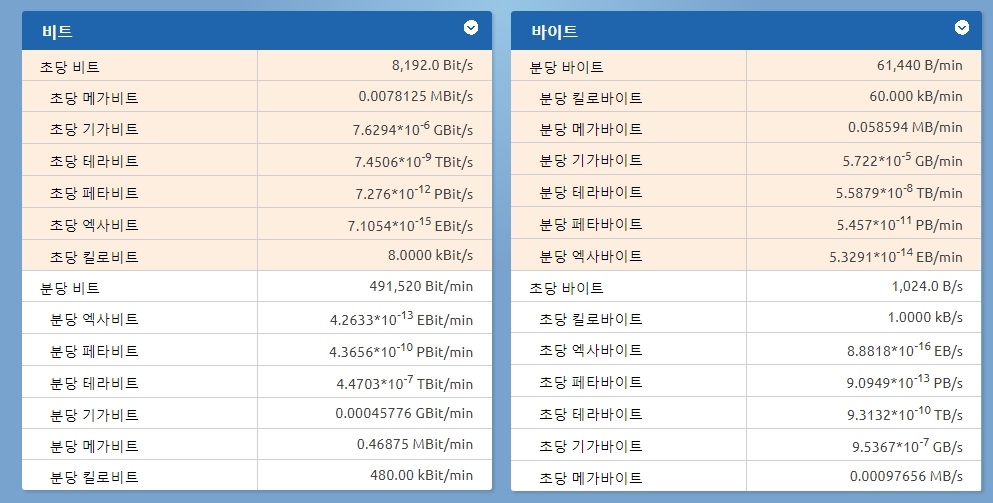
Task: Select the 초당 엑사바이트 row label
Action: [x=591, y=350]
